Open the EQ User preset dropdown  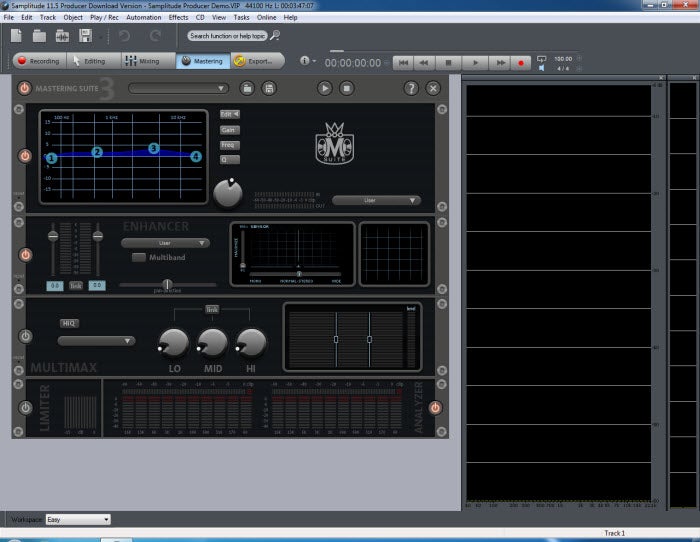click(376, 200)
